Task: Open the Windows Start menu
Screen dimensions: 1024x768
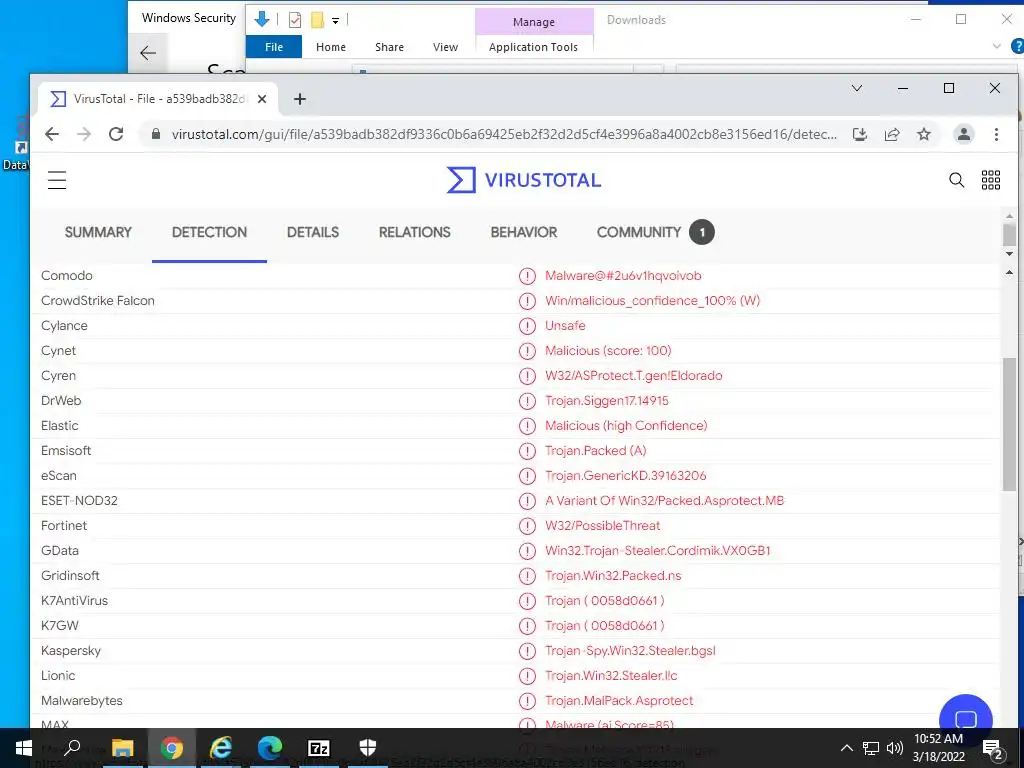Action: click(x=24, y=748)
